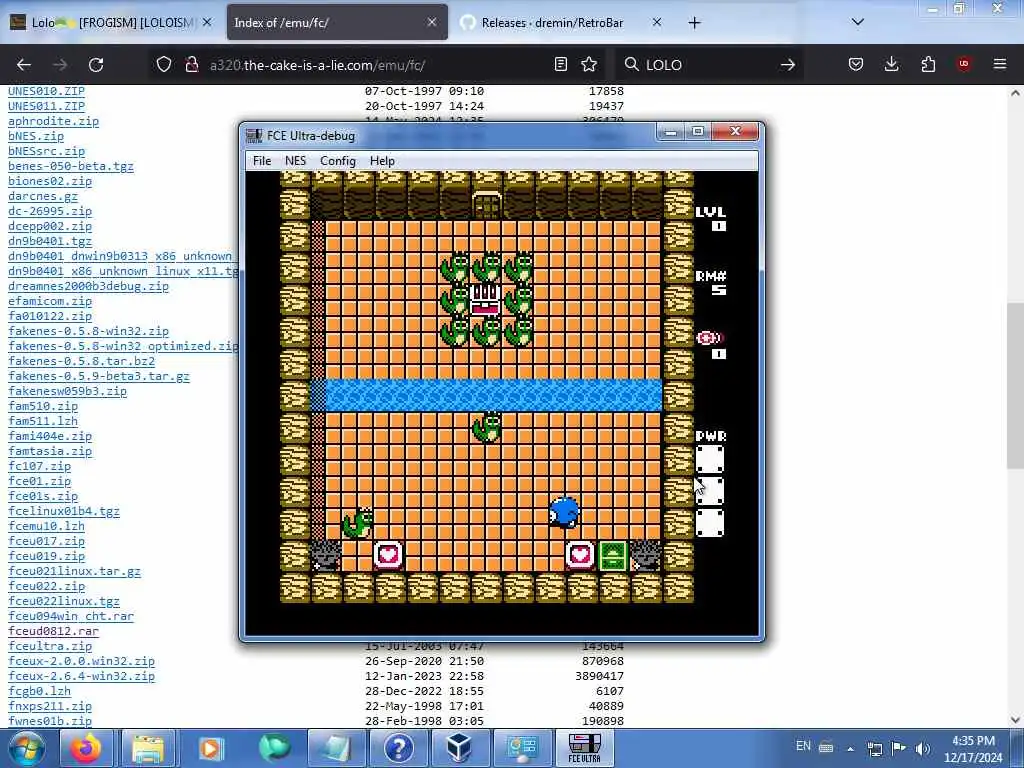Open the famtasia.zip link
Image resolution: width=1024 pixels, height=768 pixels.
click(x=50, y=452)
